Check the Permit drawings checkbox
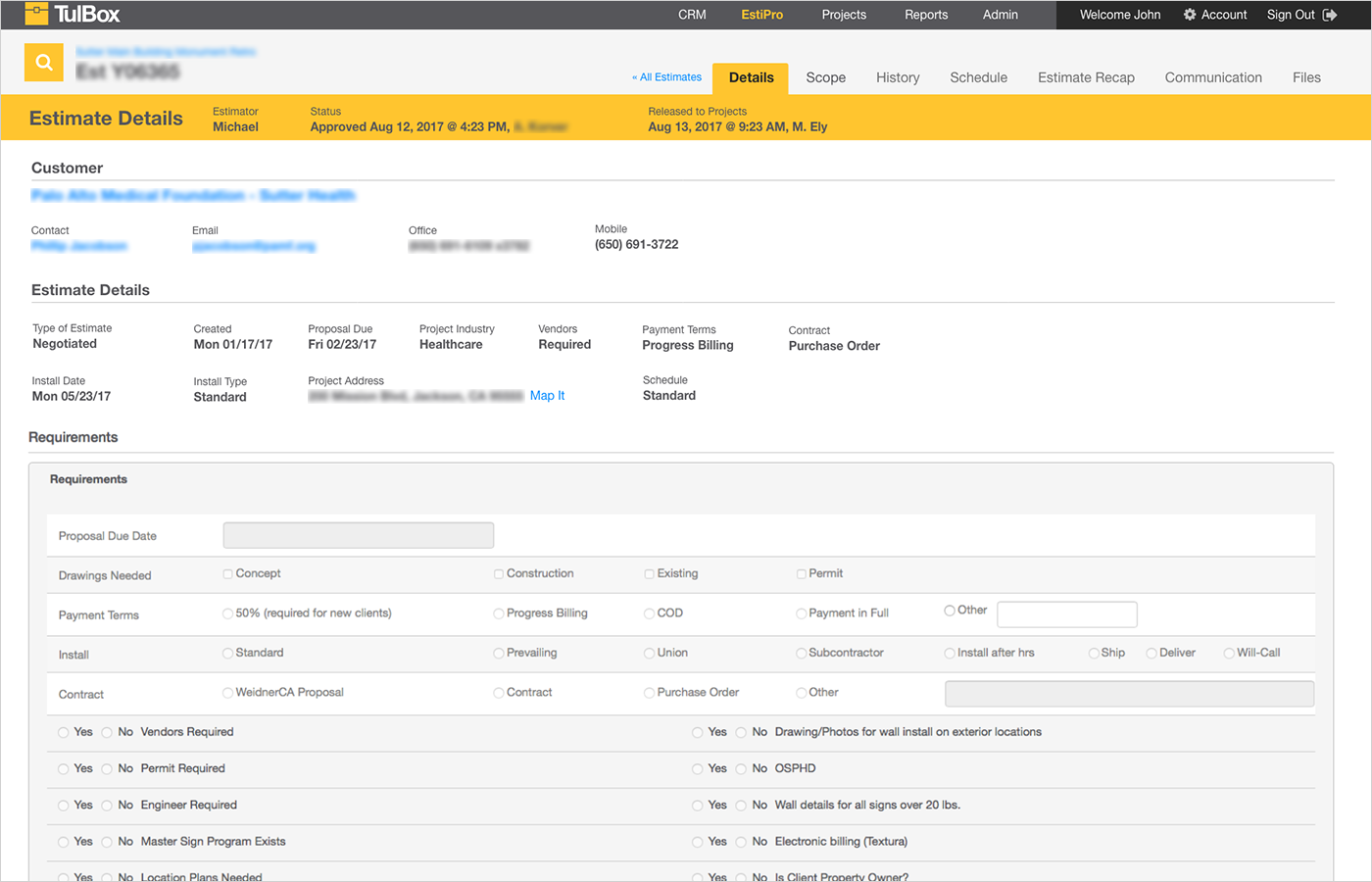 [x=801, y=574]
